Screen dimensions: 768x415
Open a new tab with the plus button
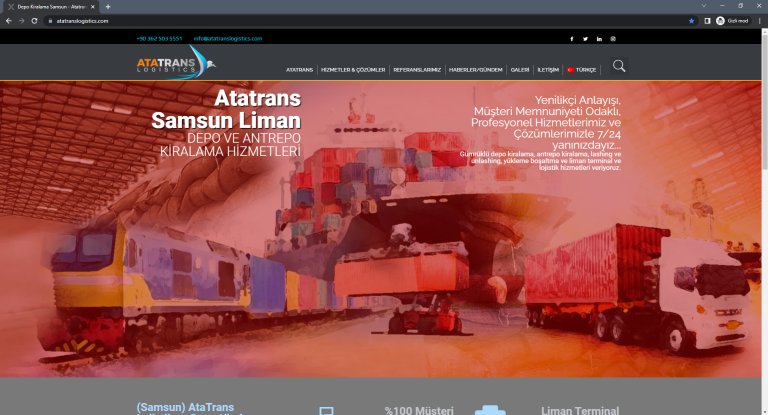point(108,7)
